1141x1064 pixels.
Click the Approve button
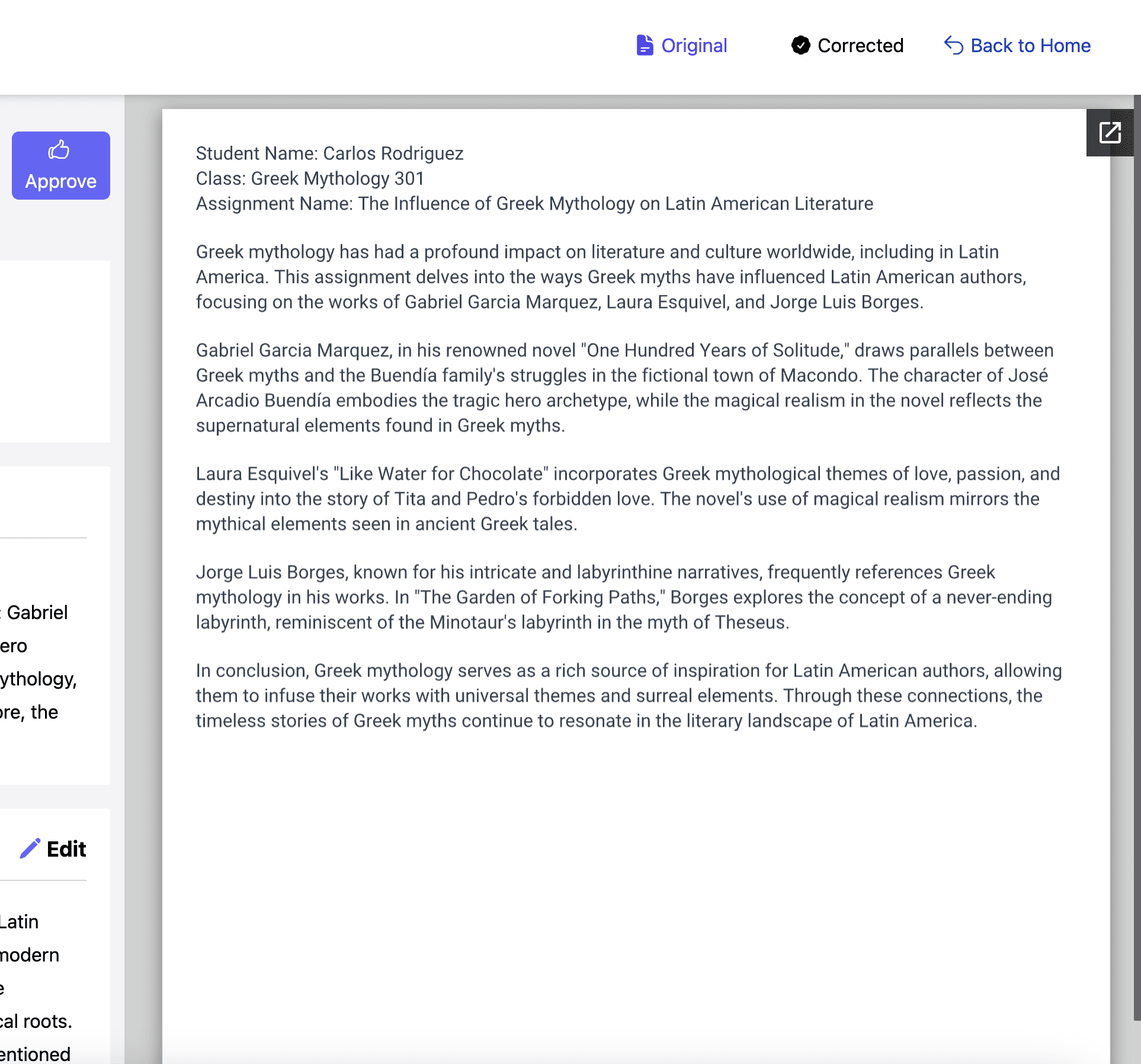60,165
